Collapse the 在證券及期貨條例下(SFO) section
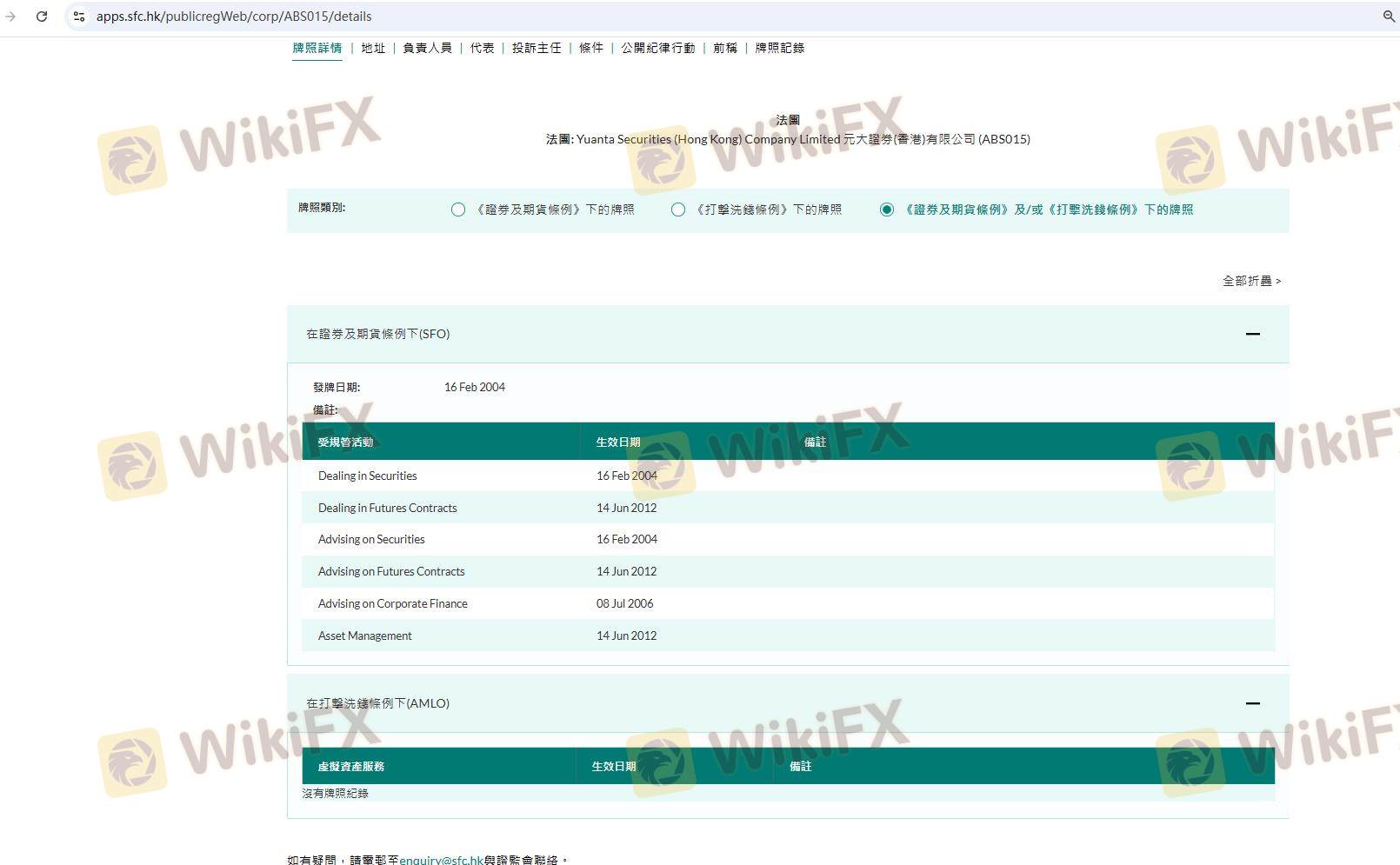The width and height of the screenshot is (1400, 865). click(1253, 334)
